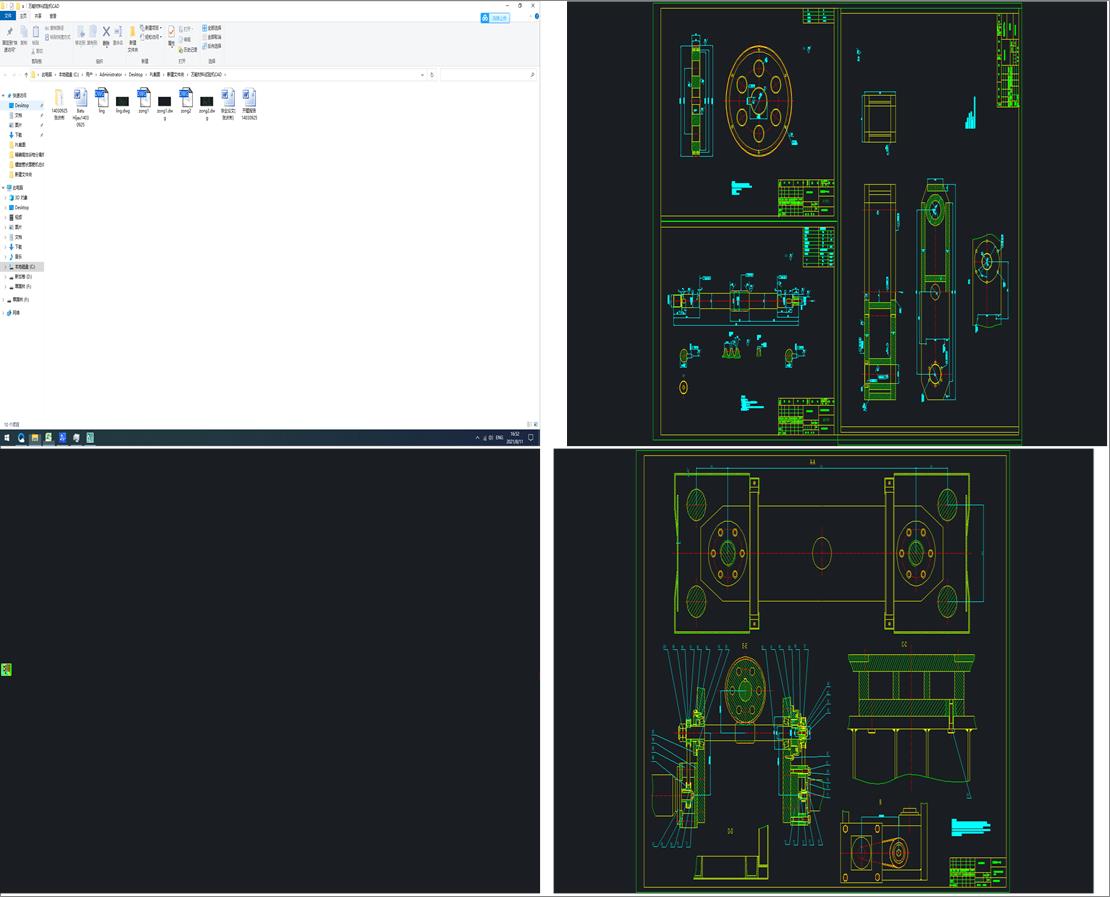Click the Copy icon in the Clipboard group
Viewport: 1110px width, 897px height.
click(x=23, y=35)
